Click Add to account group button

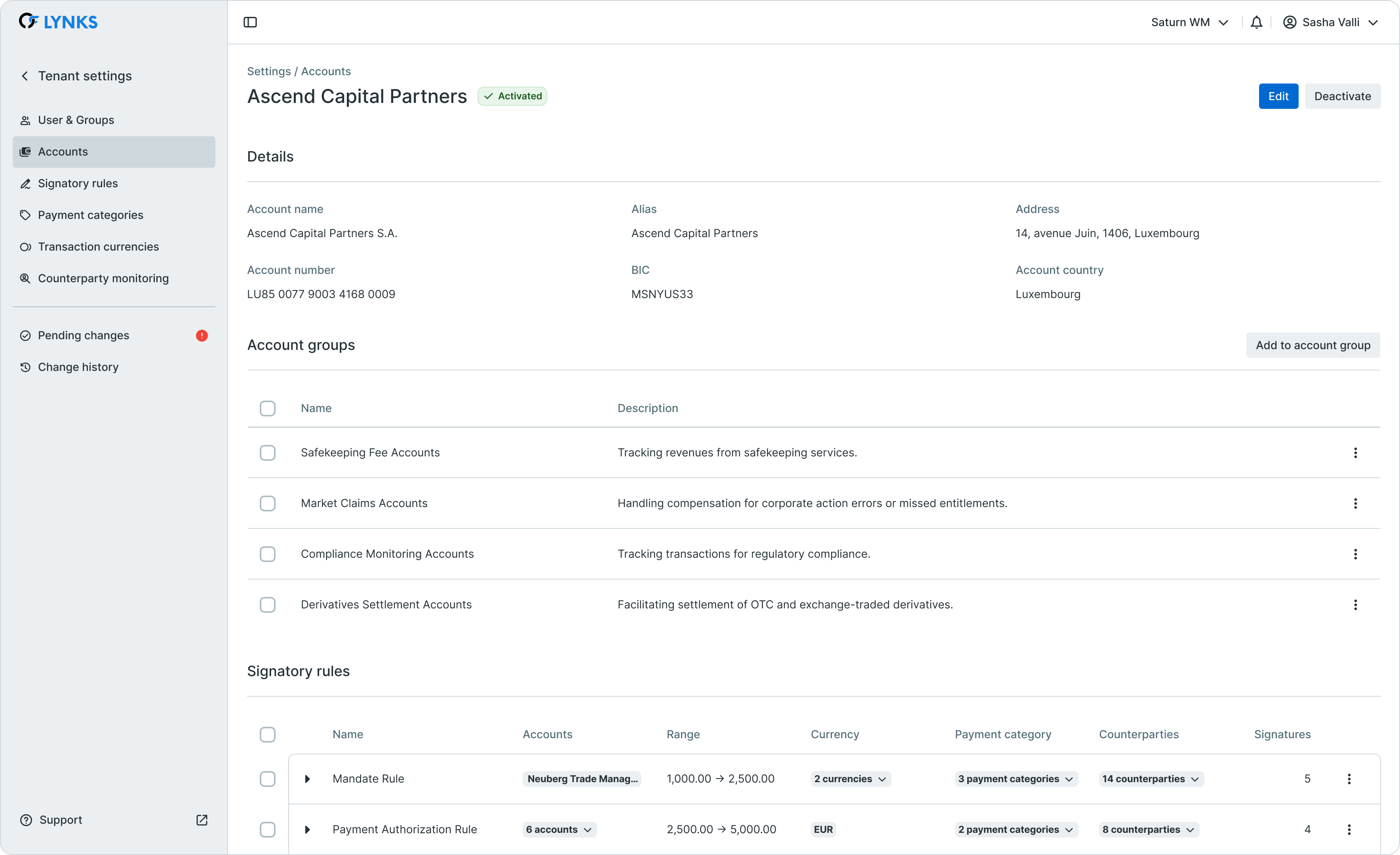tap(1312, 346)
